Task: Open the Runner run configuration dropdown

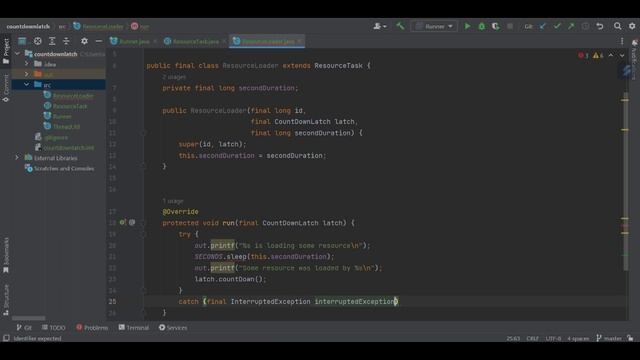Action: pyautogui.click(x=434, y=27)
